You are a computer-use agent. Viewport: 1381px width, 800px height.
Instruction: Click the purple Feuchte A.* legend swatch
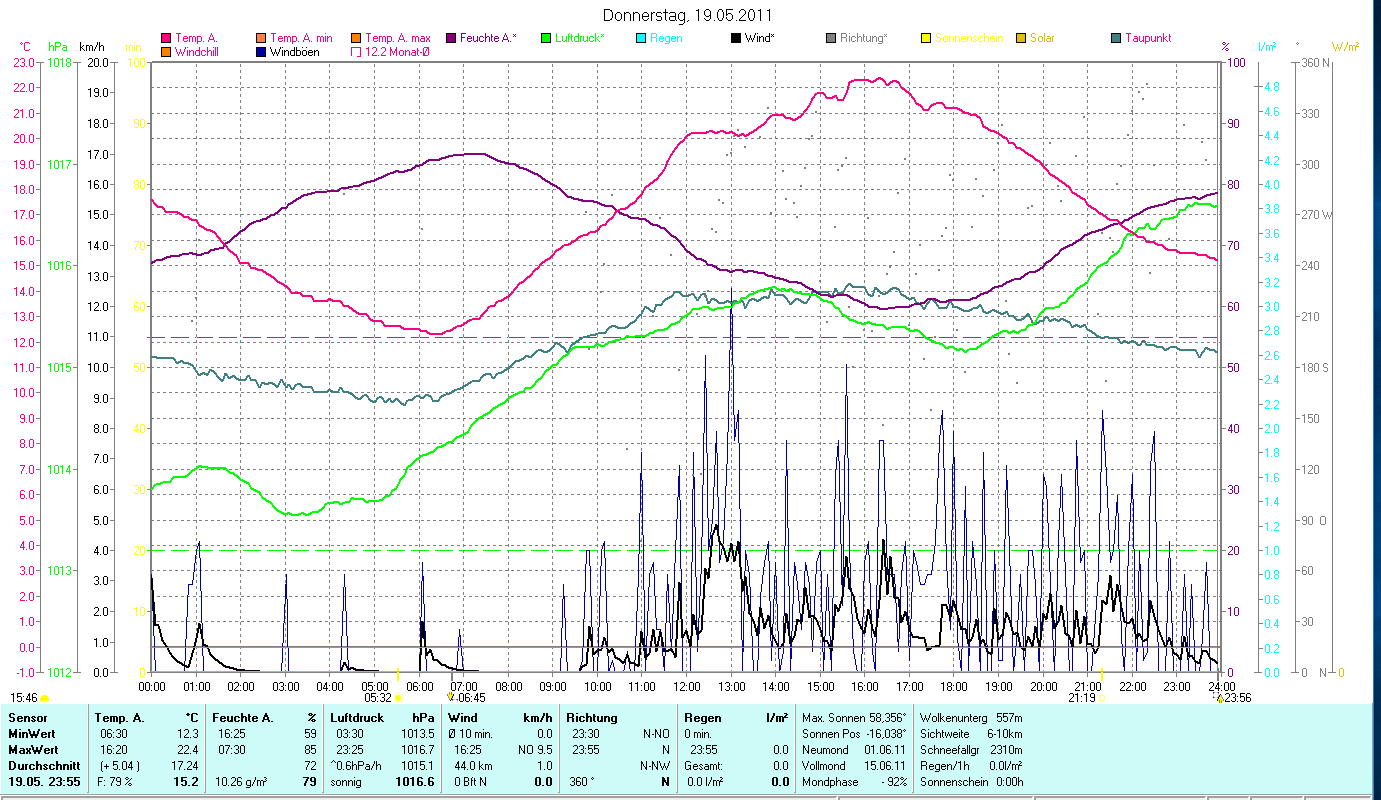(x=450, y=38)
